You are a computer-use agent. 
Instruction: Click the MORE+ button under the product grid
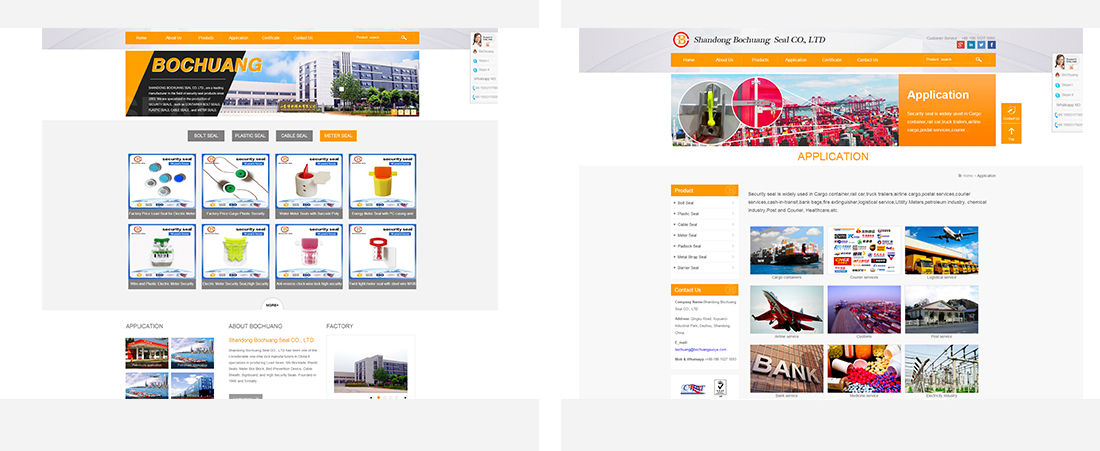pyautogui.click(x=273, y=305)
